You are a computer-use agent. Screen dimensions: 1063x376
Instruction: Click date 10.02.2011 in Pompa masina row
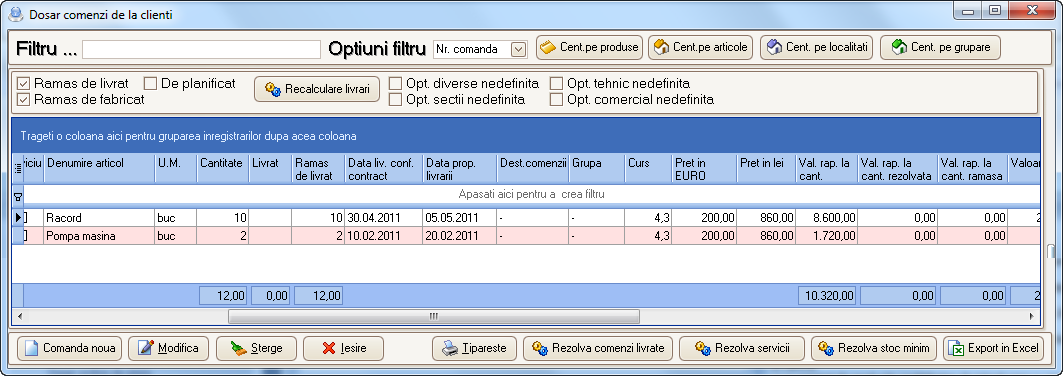[384, 236]
